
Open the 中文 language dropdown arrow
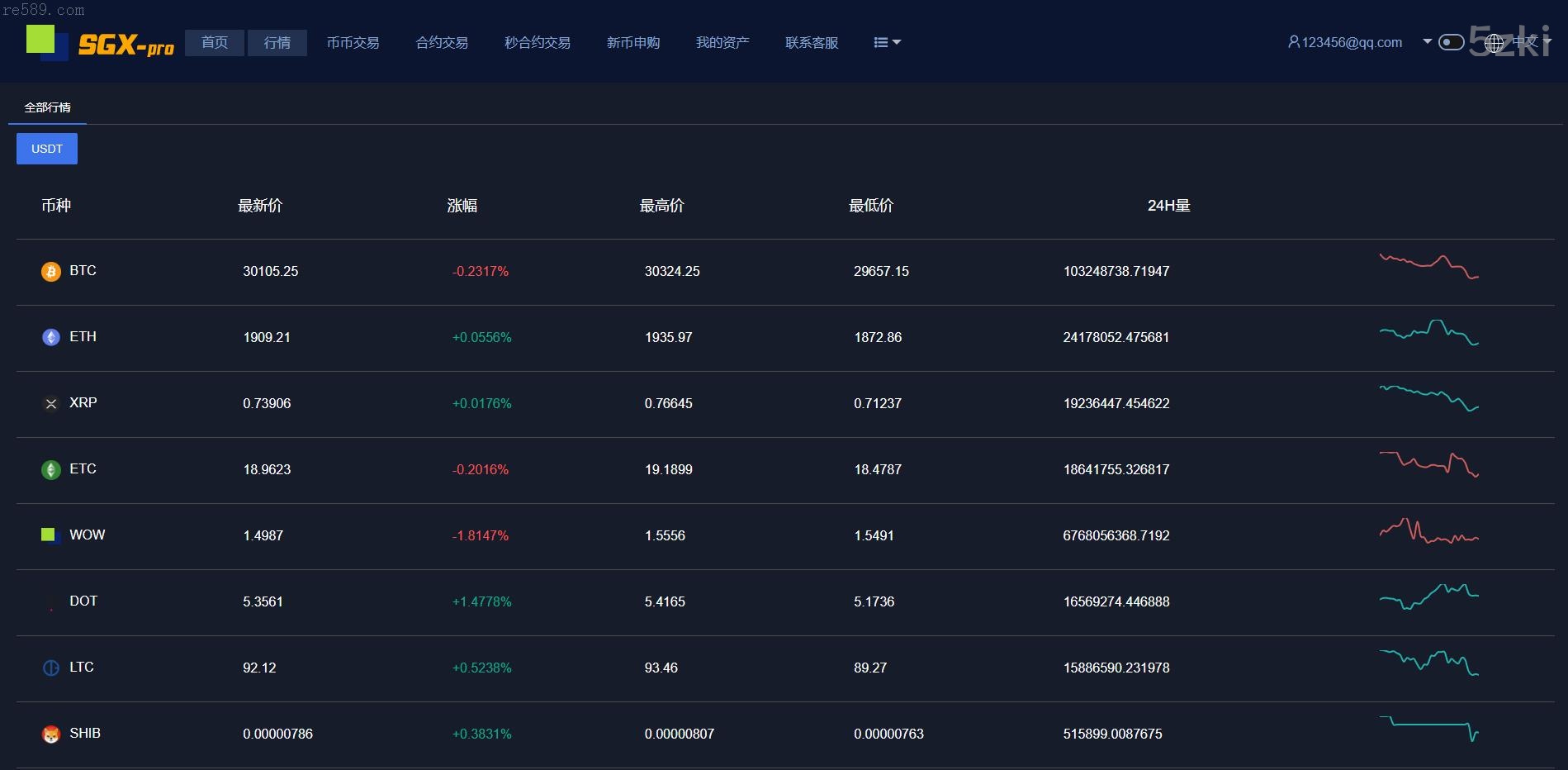tap(1547, 41)
